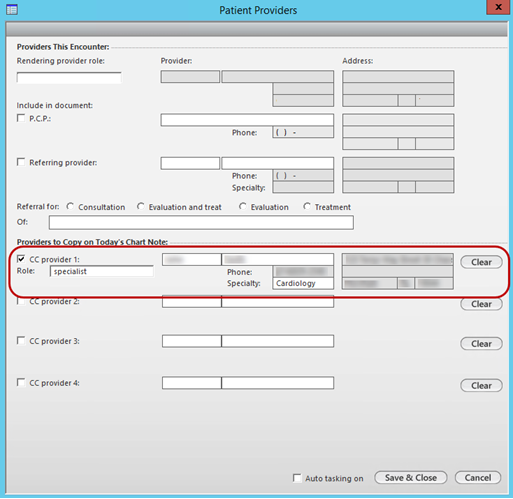Click Save & Close button
Viewport: 513px width, 499px height.
click(411, 478)
